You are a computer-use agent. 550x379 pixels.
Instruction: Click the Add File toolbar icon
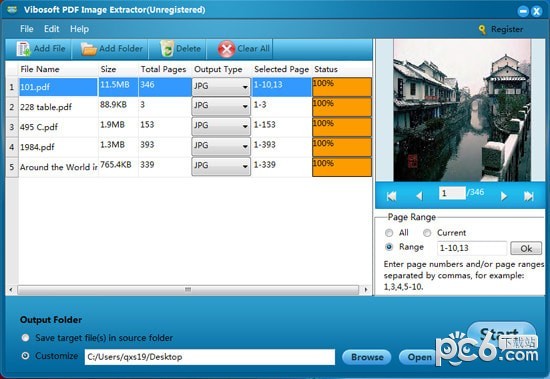click(23, 49)
